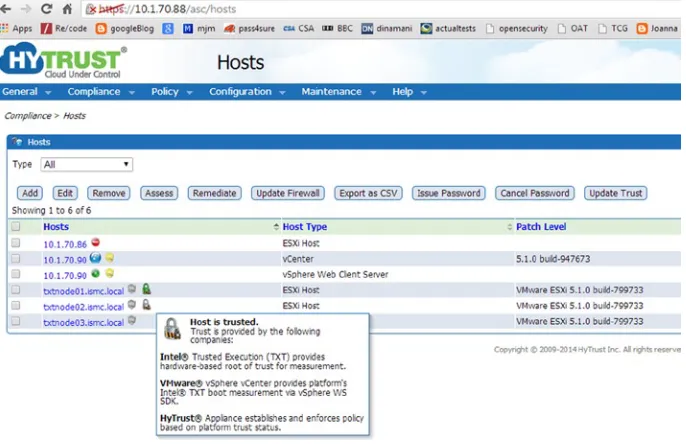The width and height of the screenshot is (686, 444).
Task: Click the browser forward arrow
Action: (26, 9)
